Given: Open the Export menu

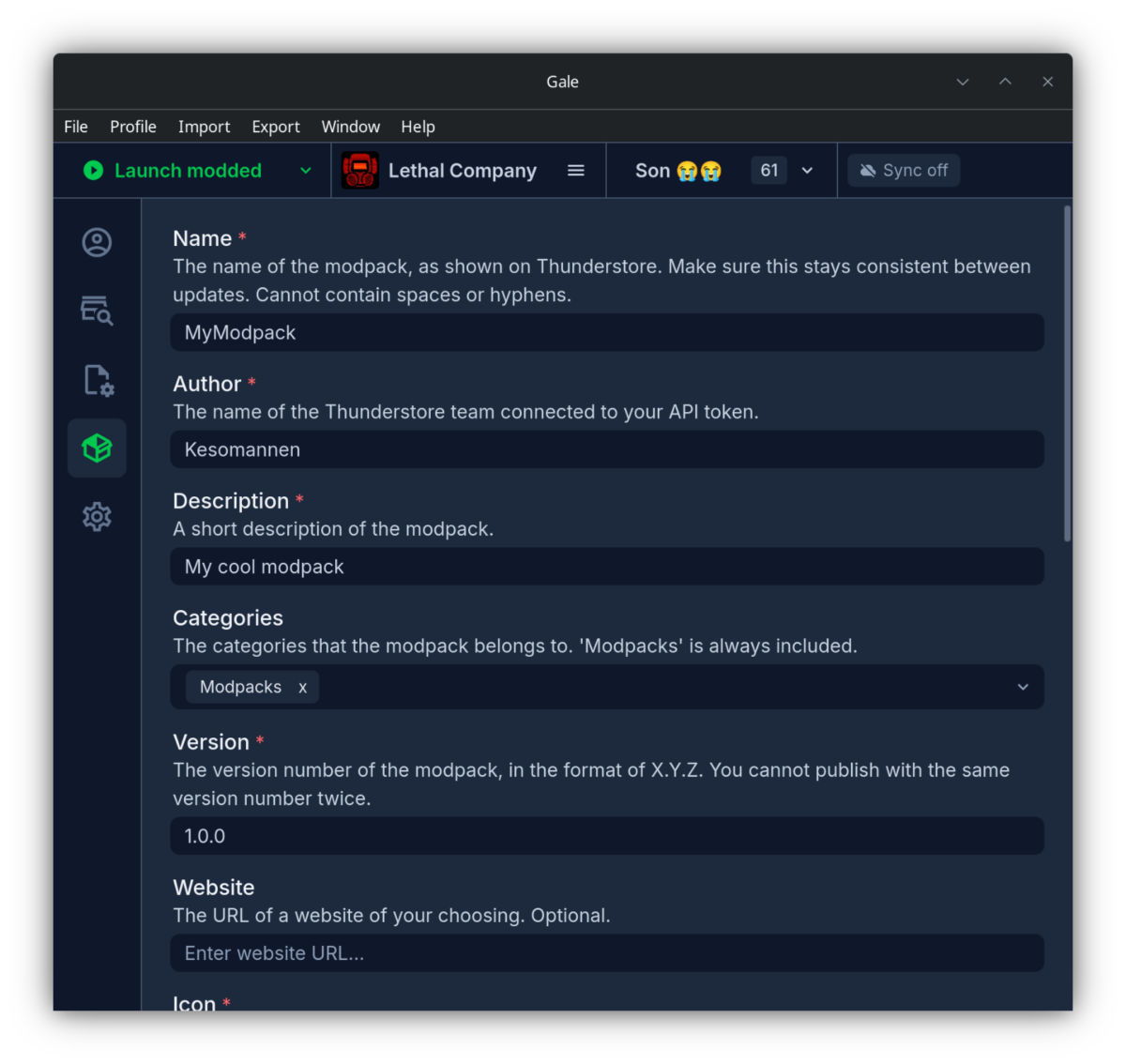Looking at the screenshot, I should pyautogui.click(x=276, y=127).
